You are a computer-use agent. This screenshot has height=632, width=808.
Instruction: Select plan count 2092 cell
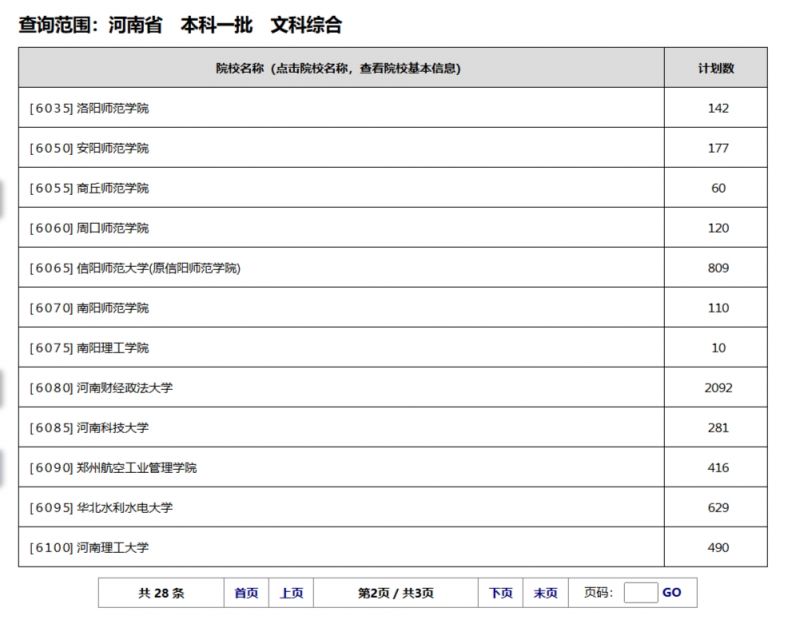[718, 388]
